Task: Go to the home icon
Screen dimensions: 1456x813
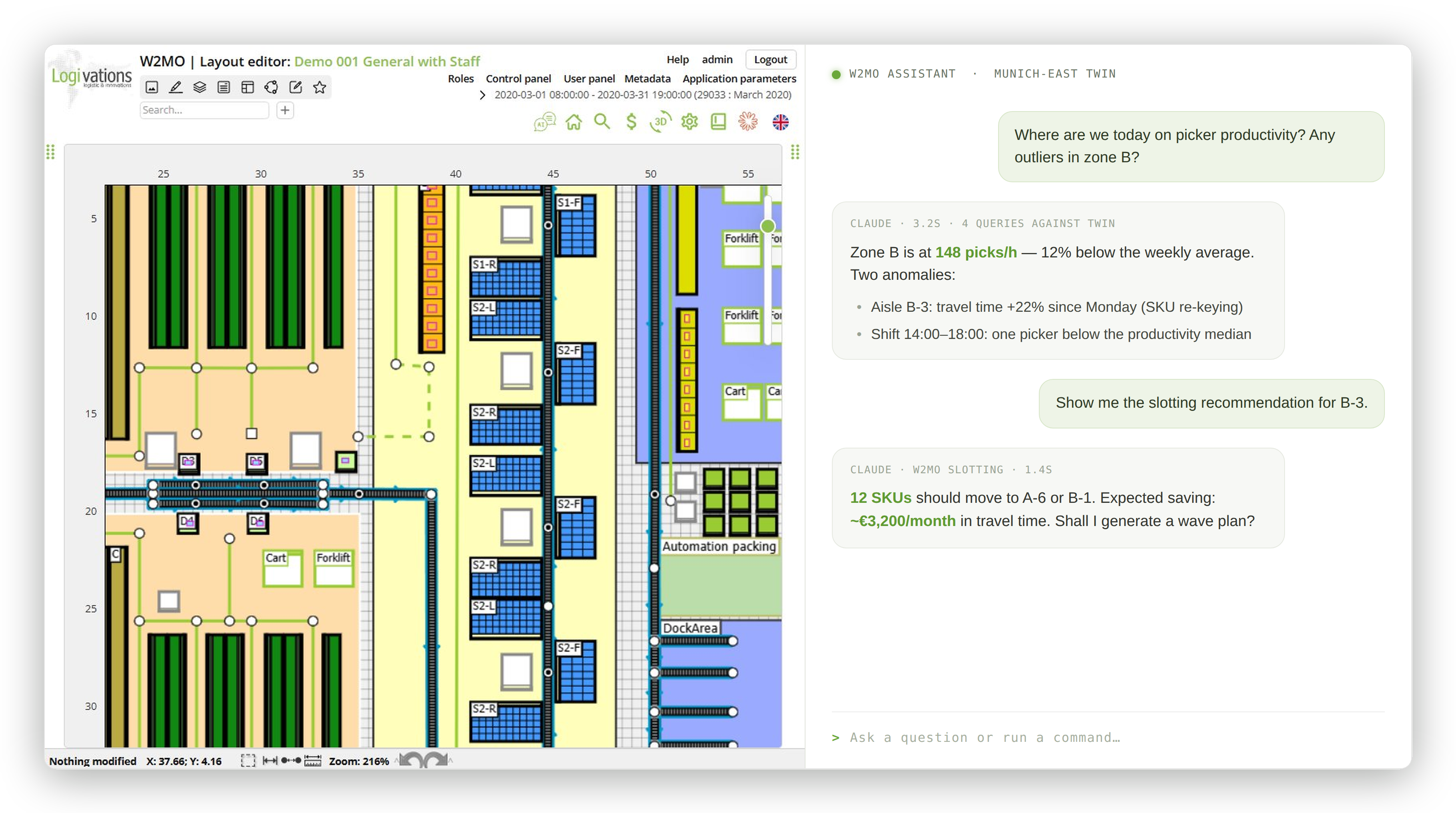Action: [574, 122]
